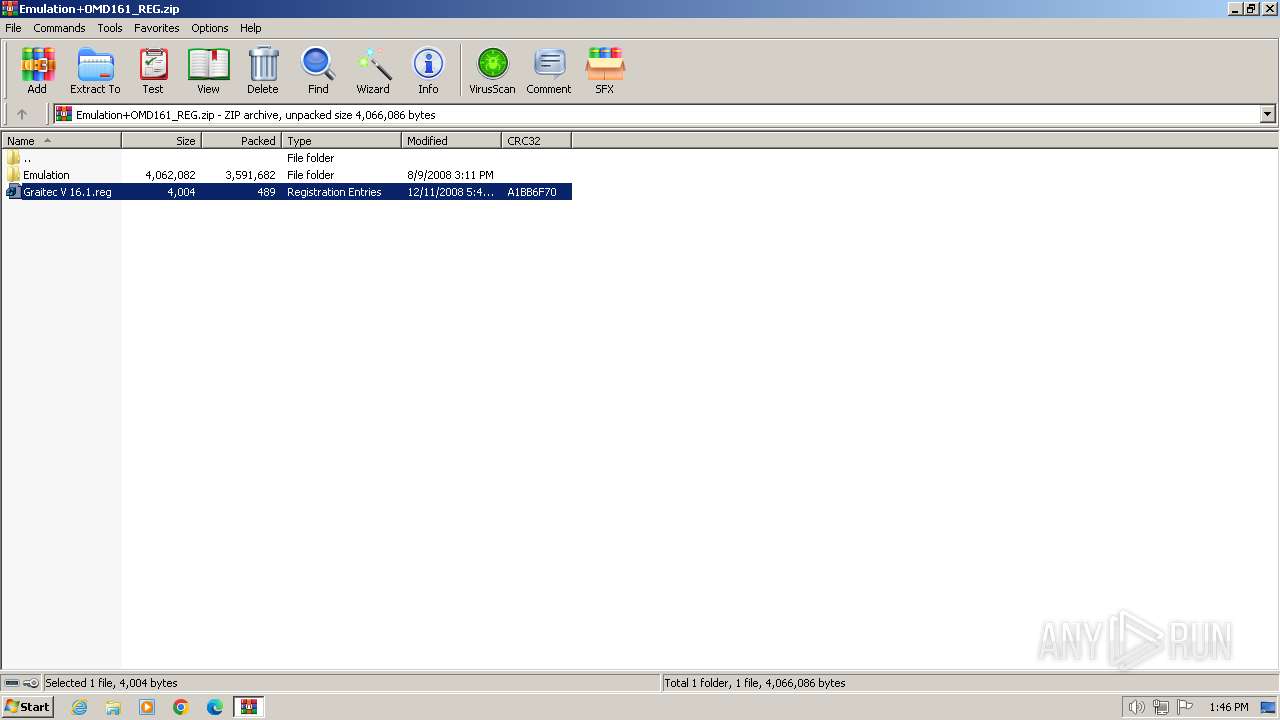
Task: Open Action Center flag tray icon
Action: tap(1185, 707)
